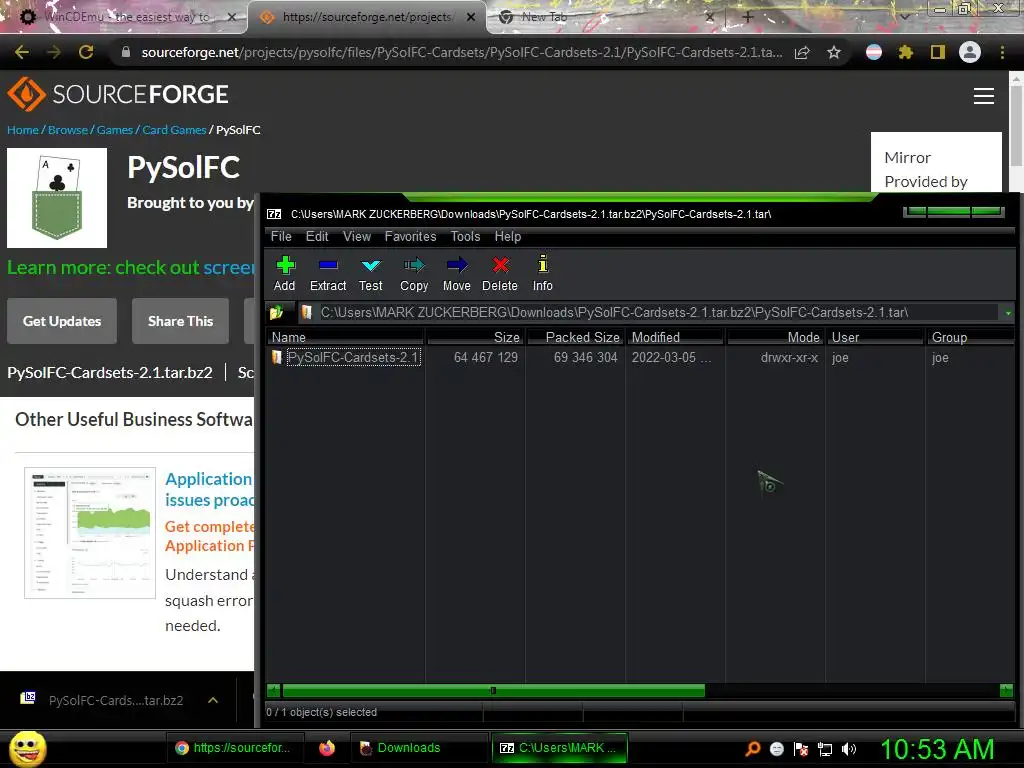
Task: Open the 7-Zip View menu
Action: tap(357, 236)
